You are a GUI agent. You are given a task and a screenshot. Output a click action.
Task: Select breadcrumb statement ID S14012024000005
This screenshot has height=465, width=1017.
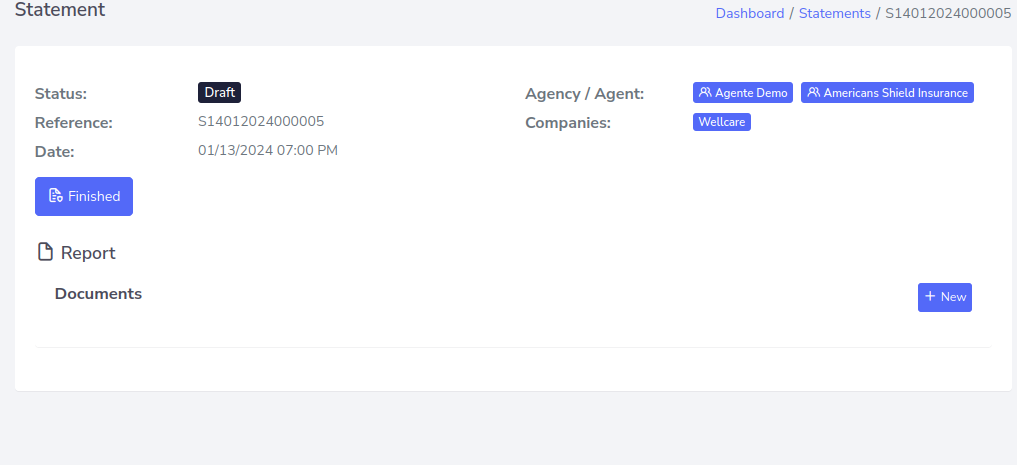pos(948,14)
